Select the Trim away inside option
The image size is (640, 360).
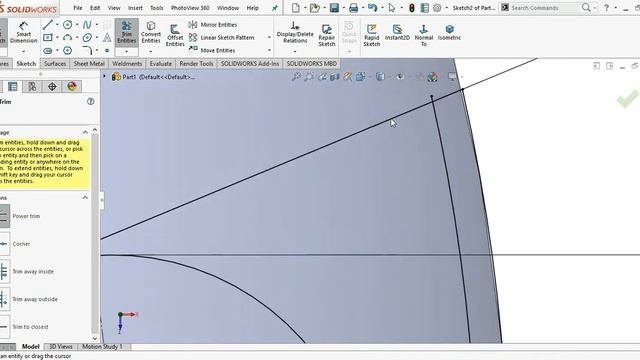coord(27,271)
